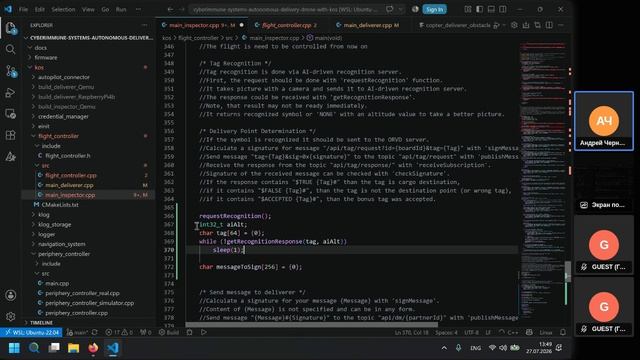Open File Explorer from the Windows taskbar

pyautogui.click(x=73, y=348)
